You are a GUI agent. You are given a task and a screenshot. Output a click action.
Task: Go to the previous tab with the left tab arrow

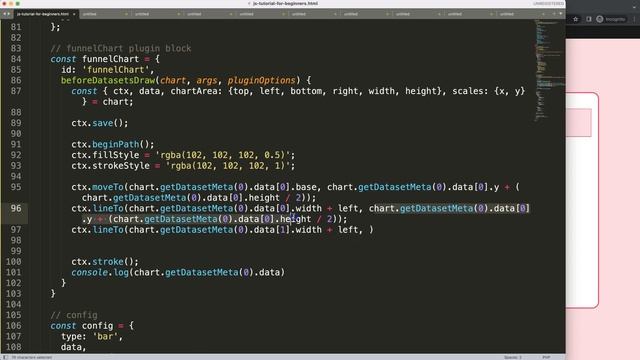tap(4, 14)
